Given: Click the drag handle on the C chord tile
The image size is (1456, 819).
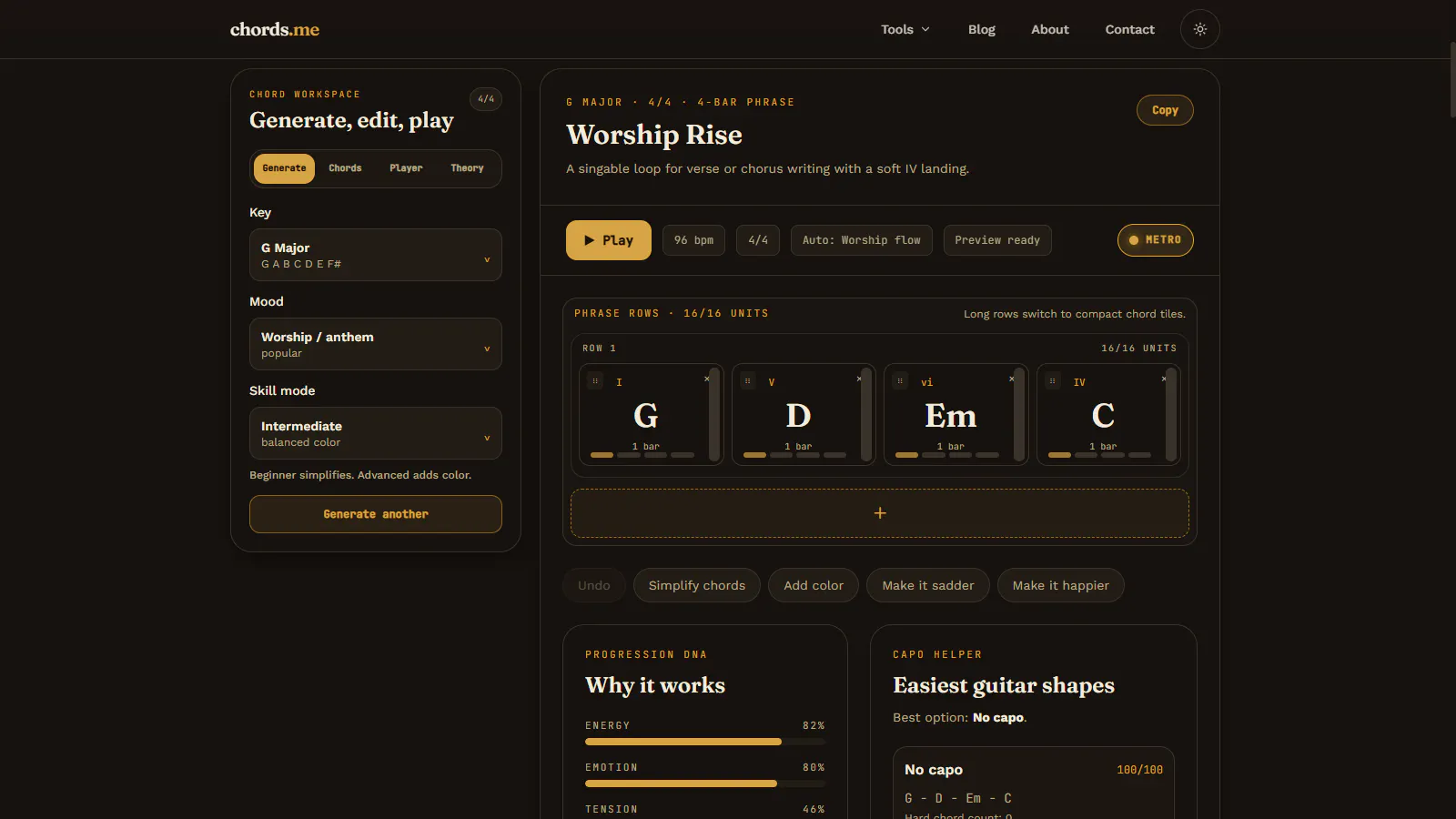Looking at the screenshot, I should (1052, 381).
